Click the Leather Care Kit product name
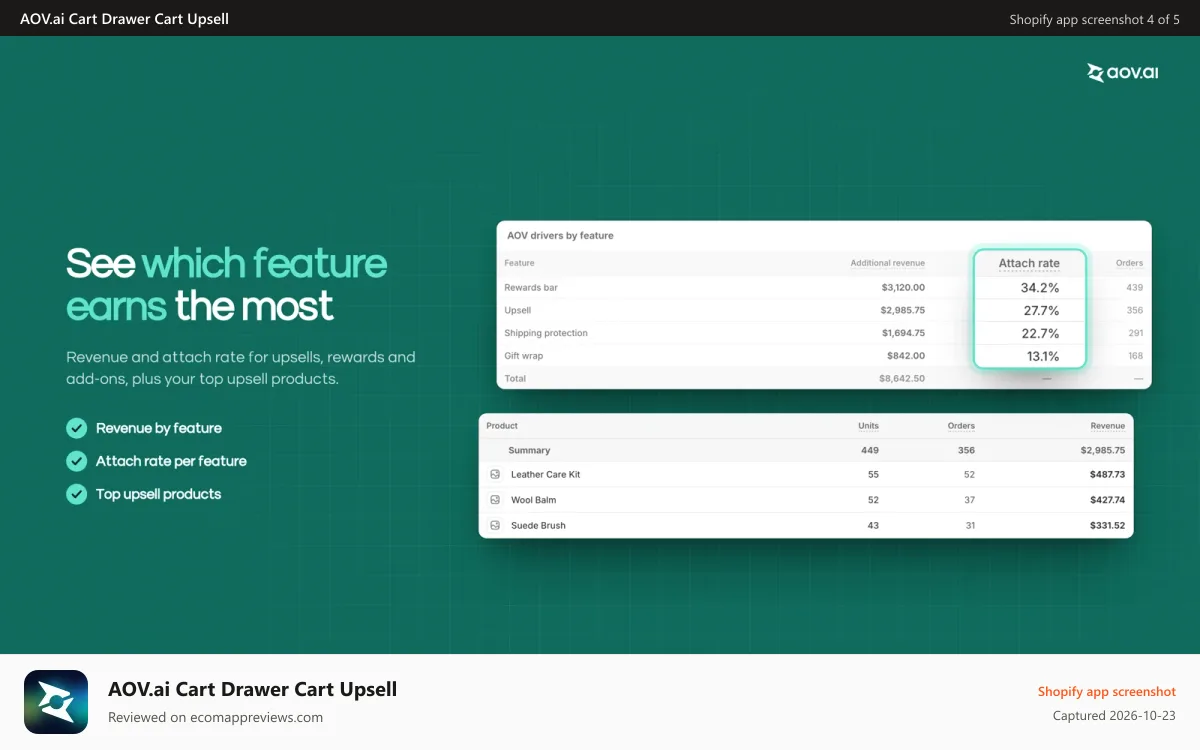This screenshot has height=750, width=1200. (545, 474)
